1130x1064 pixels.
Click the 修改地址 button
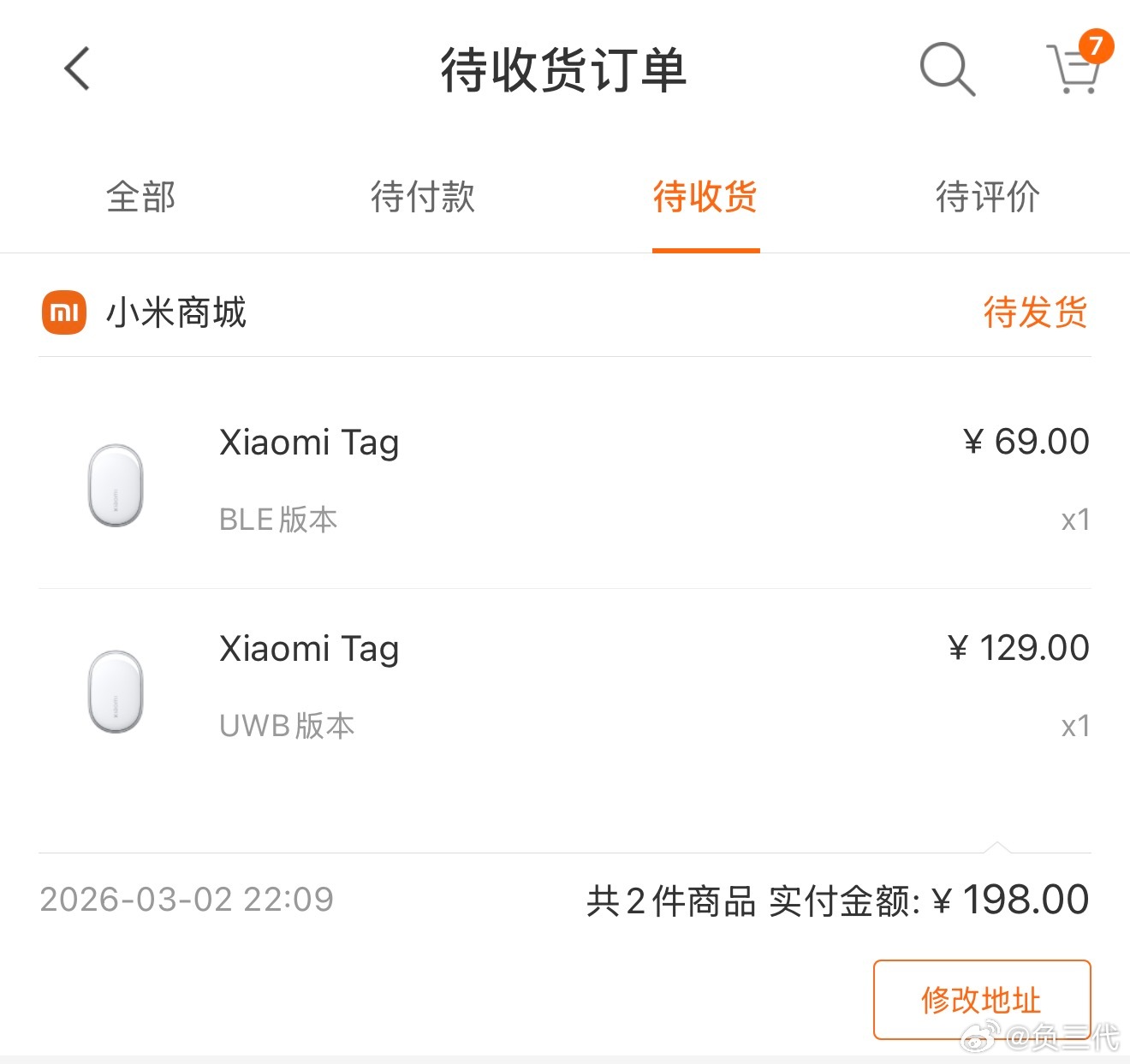point(981,998)
